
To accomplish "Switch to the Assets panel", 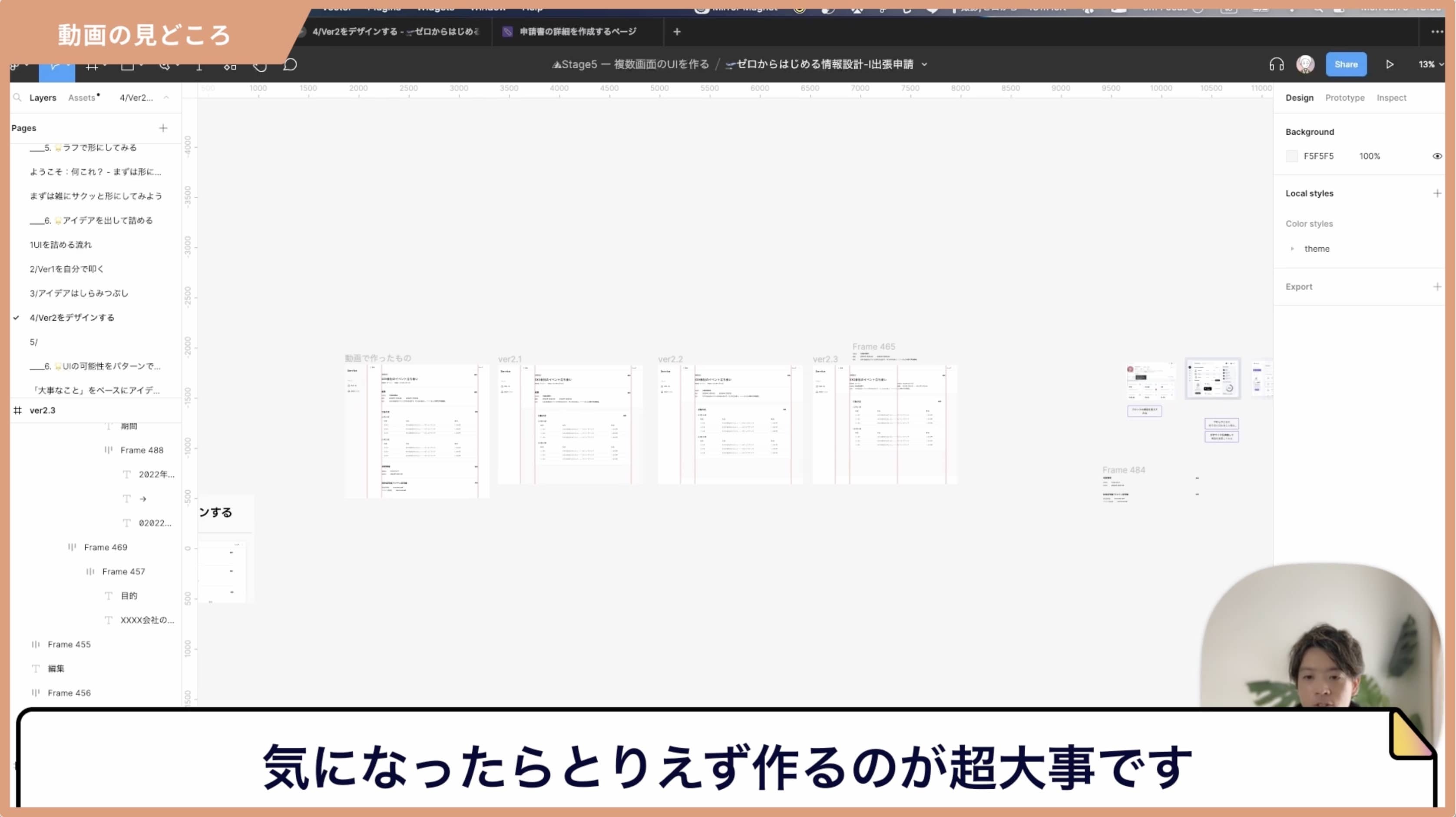I will (82, 97).
